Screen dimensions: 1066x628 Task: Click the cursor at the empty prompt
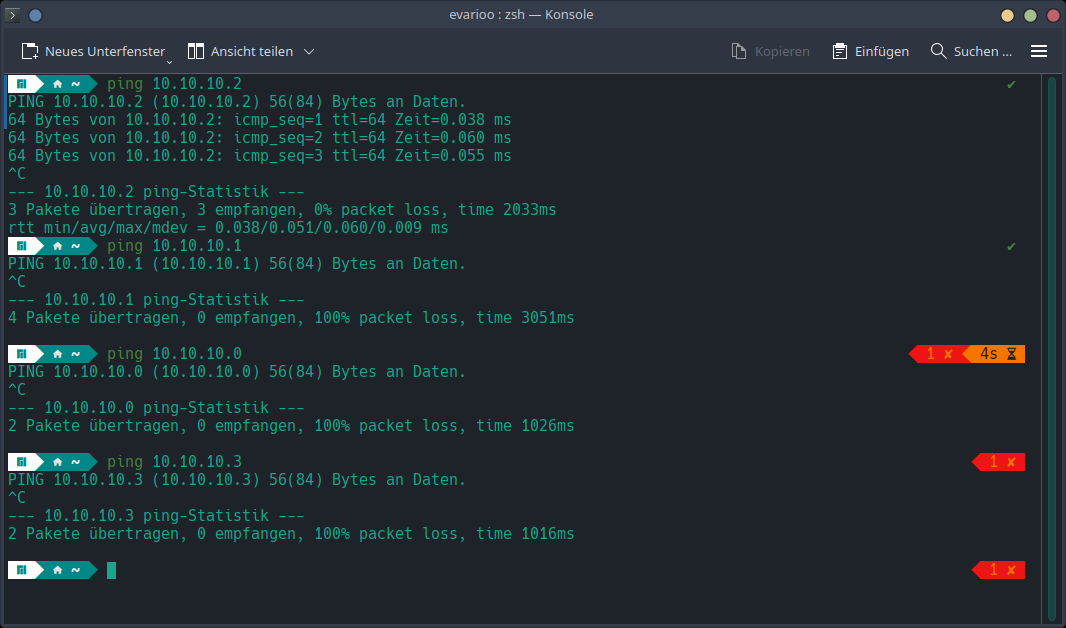click(x=111, y=570)
